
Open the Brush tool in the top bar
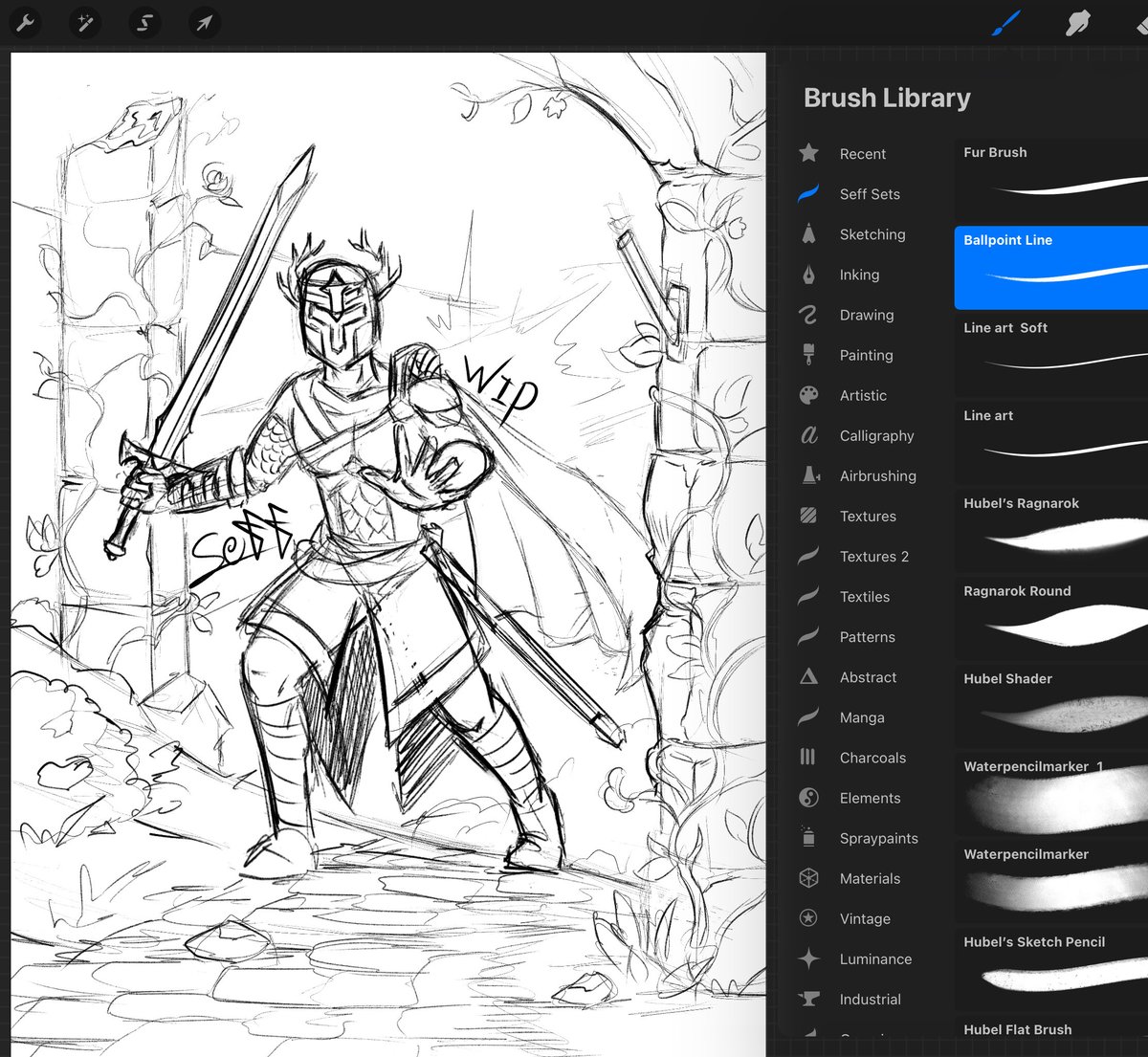pos(1005,23)
